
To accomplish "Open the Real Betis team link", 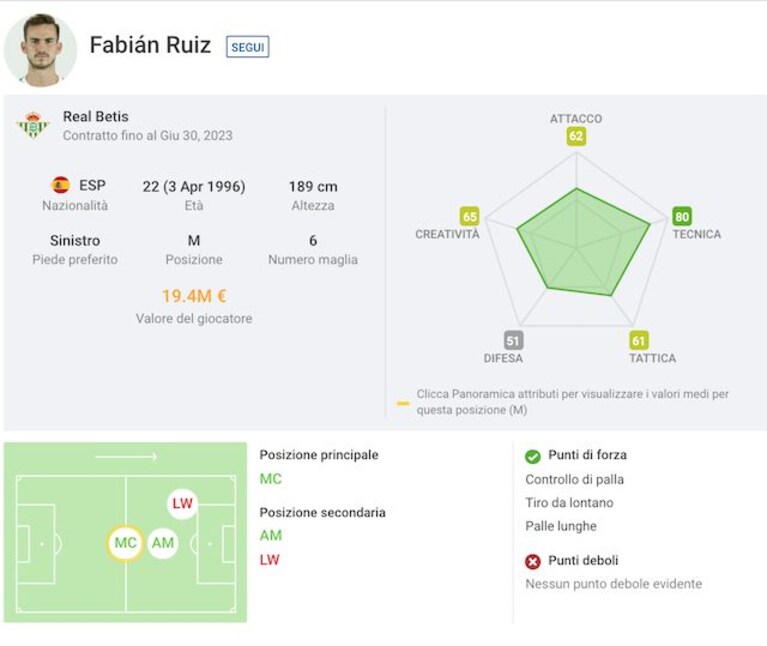I will click(96, 117).
